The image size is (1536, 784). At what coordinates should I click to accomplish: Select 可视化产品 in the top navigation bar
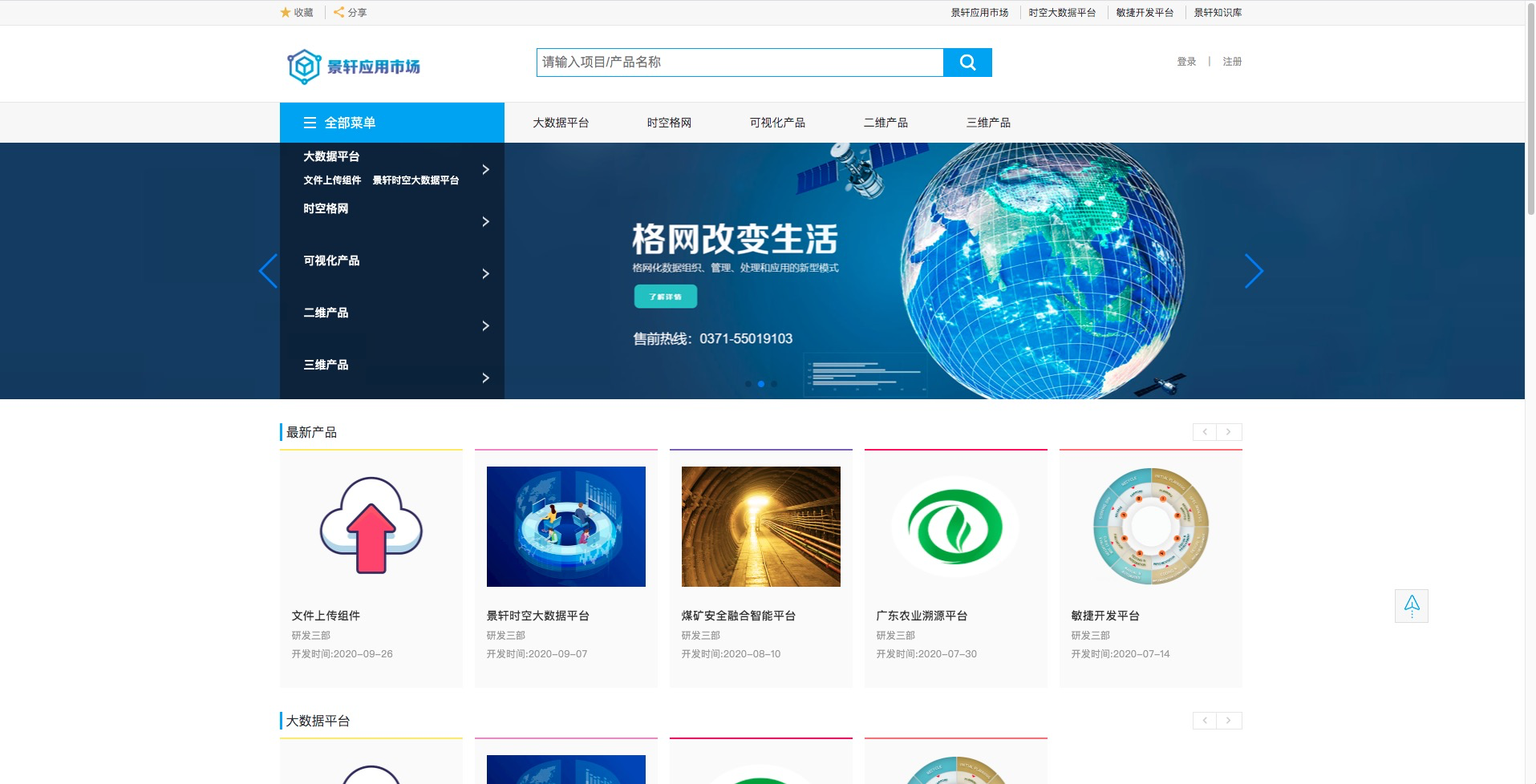(777, 123)
